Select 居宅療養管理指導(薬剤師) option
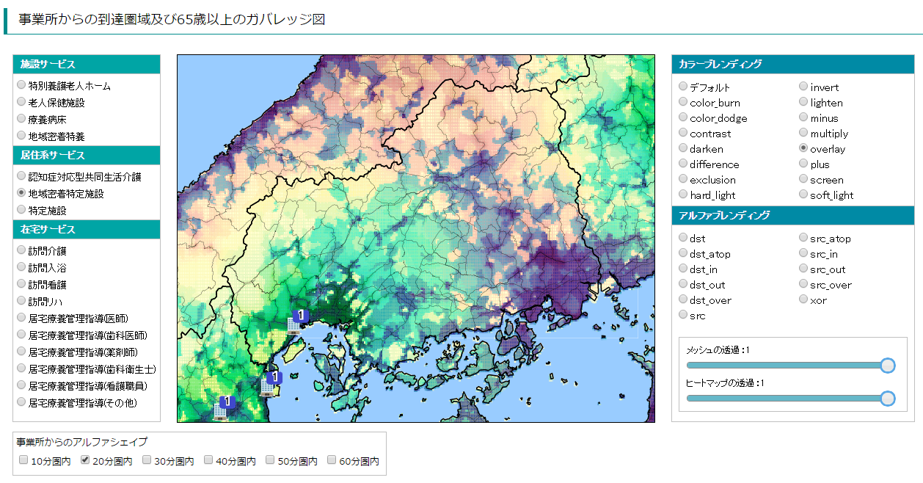This screenshot has height=483, width=923. coord(21,352)
